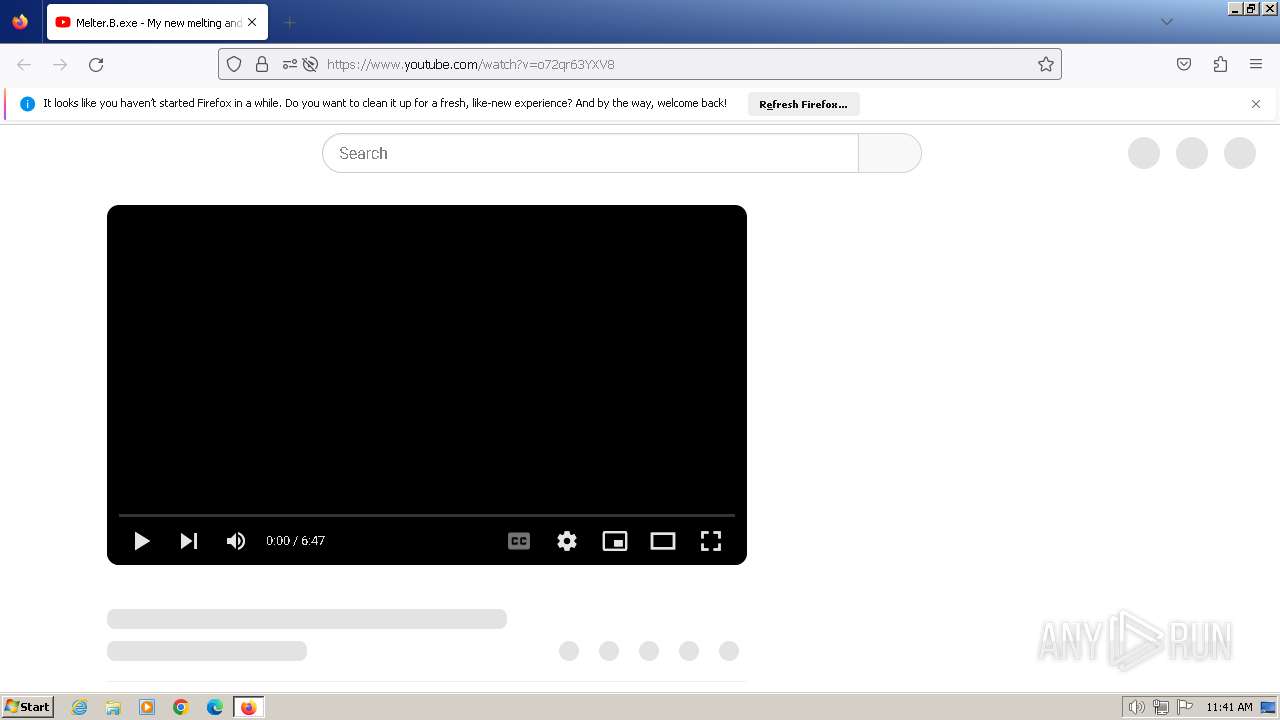
Task: Click the search submit button beside Search
Action: (890, 153)
